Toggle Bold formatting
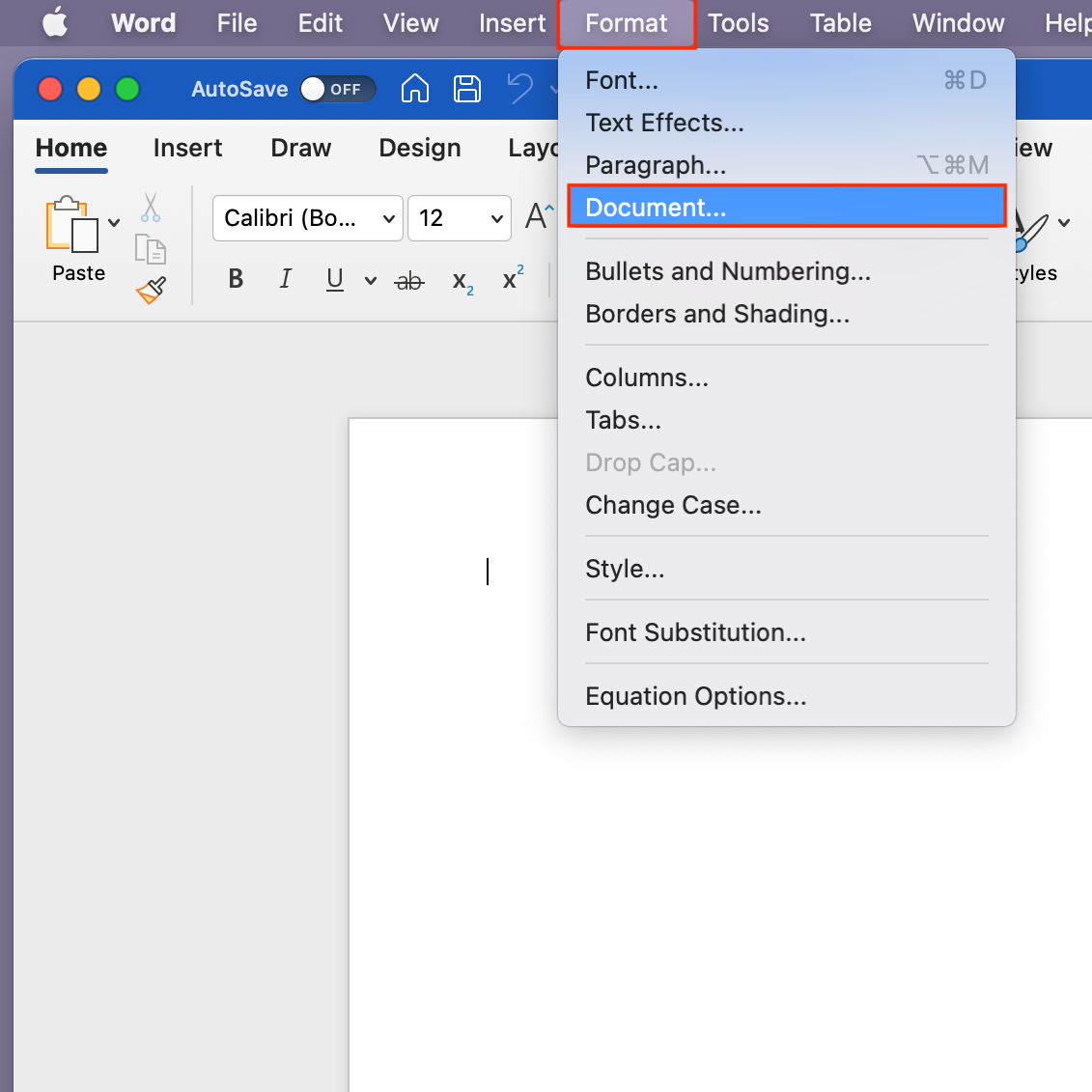1092x1092 pixels. pos(236,280)
